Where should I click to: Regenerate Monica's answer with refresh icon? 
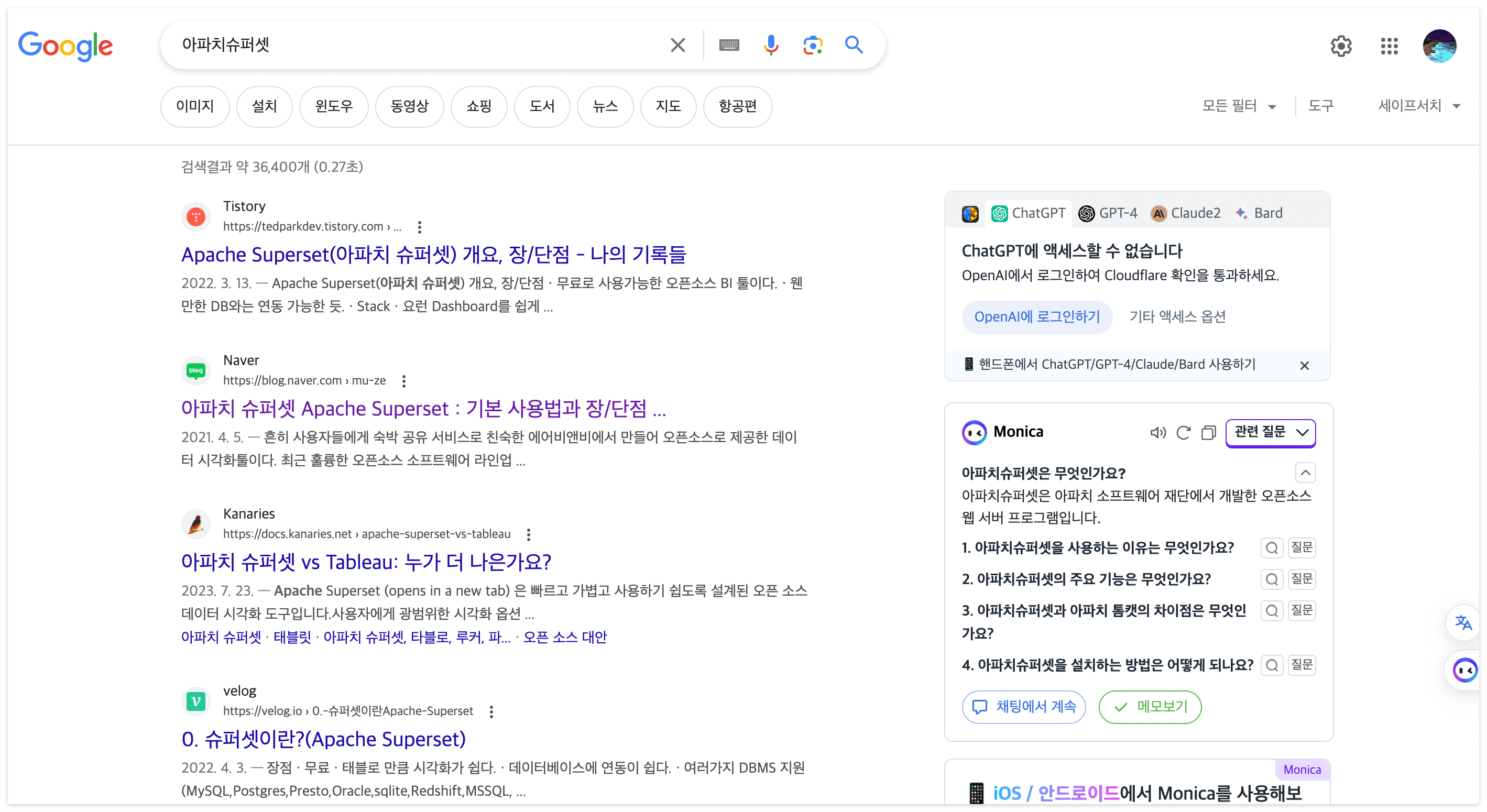pos(1184,432)
